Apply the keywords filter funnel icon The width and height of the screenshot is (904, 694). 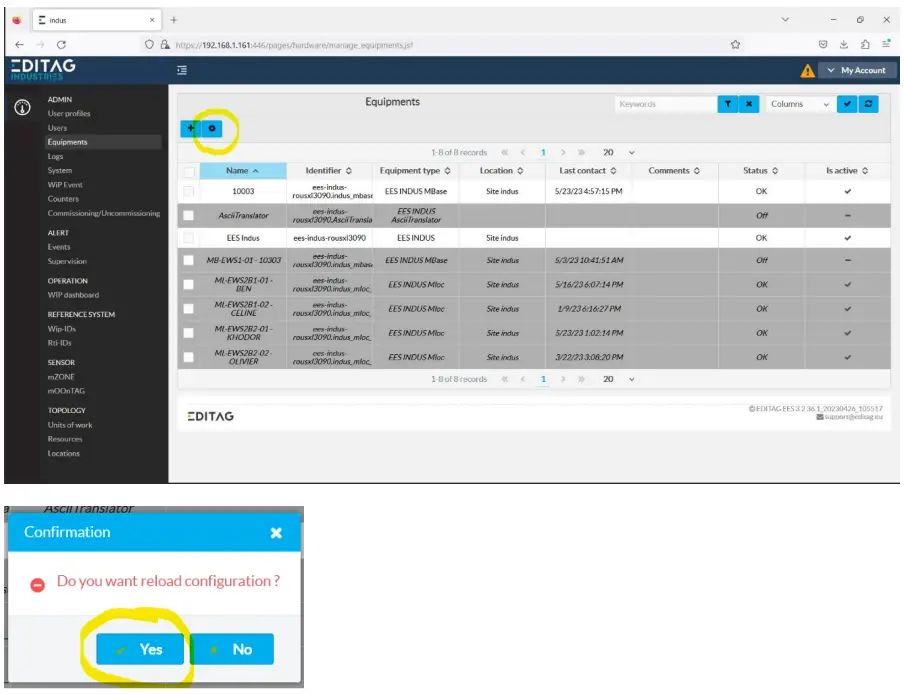[728, 104]
